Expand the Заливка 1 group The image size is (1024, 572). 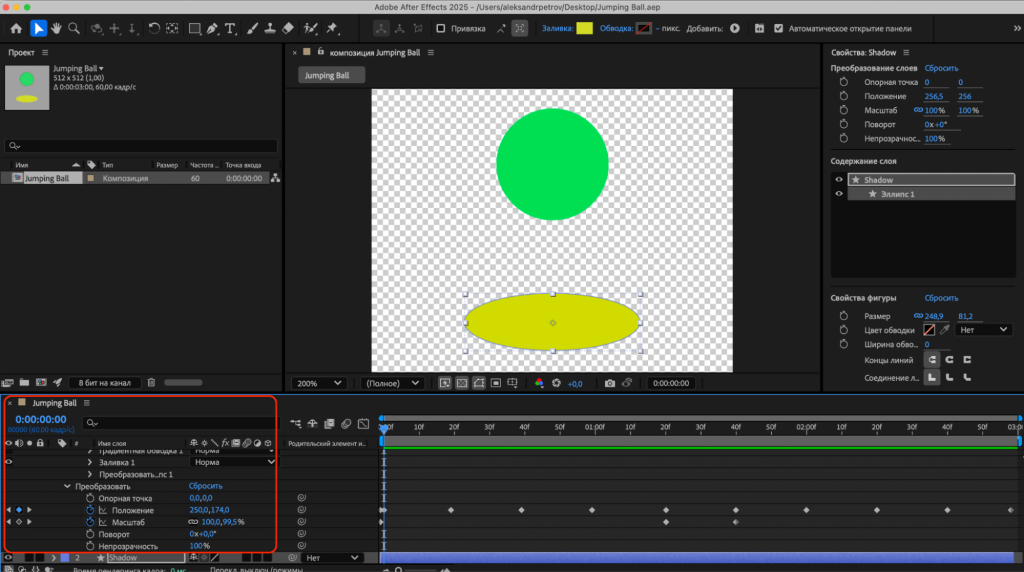coord(90,462)
